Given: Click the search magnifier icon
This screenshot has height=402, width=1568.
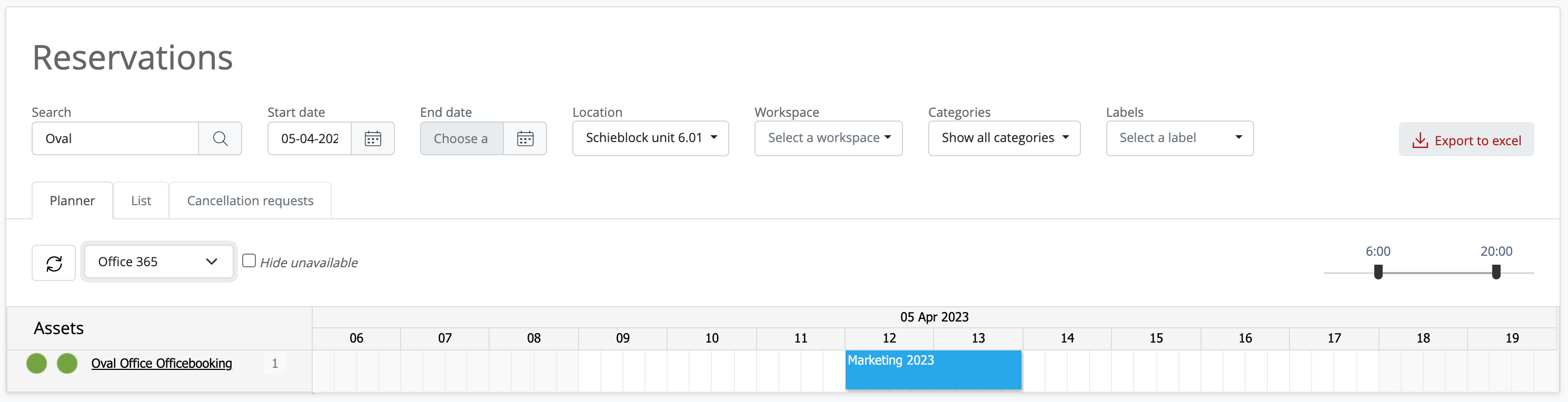Looking at the screenshot, I should click(x=220, y=139).
